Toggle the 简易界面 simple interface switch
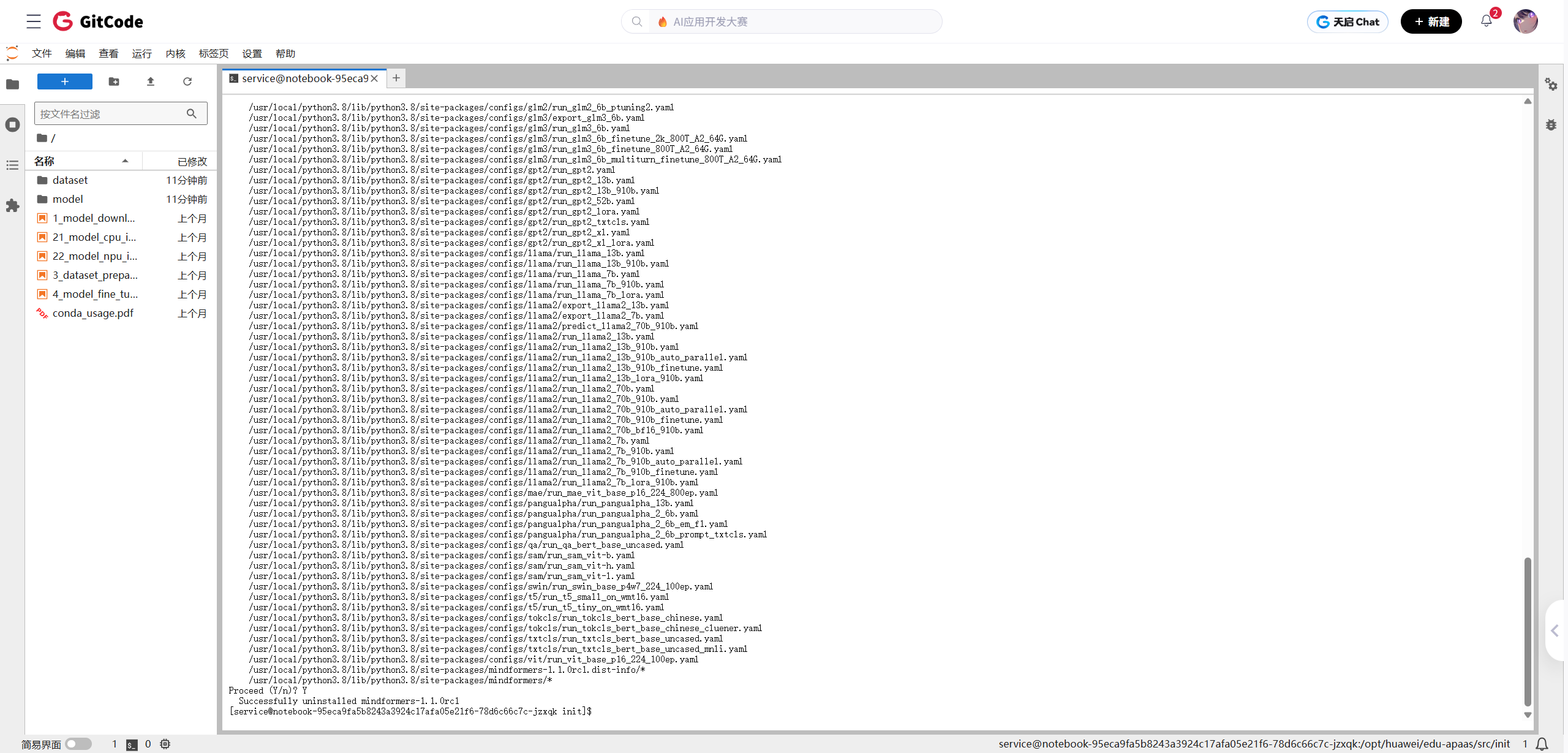 [78, 744]
